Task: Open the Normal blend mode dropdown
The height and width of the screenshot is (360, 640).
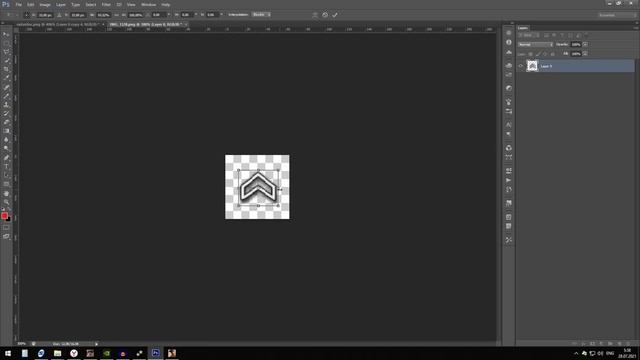Action: (536, 44)
